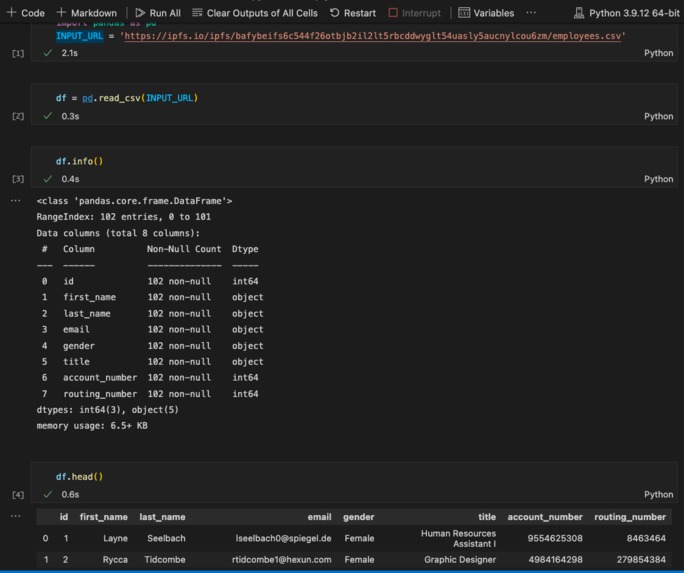Viewport: 684px width, 573px height.
Task: Click the first_name column header
Action: point(103,517)
